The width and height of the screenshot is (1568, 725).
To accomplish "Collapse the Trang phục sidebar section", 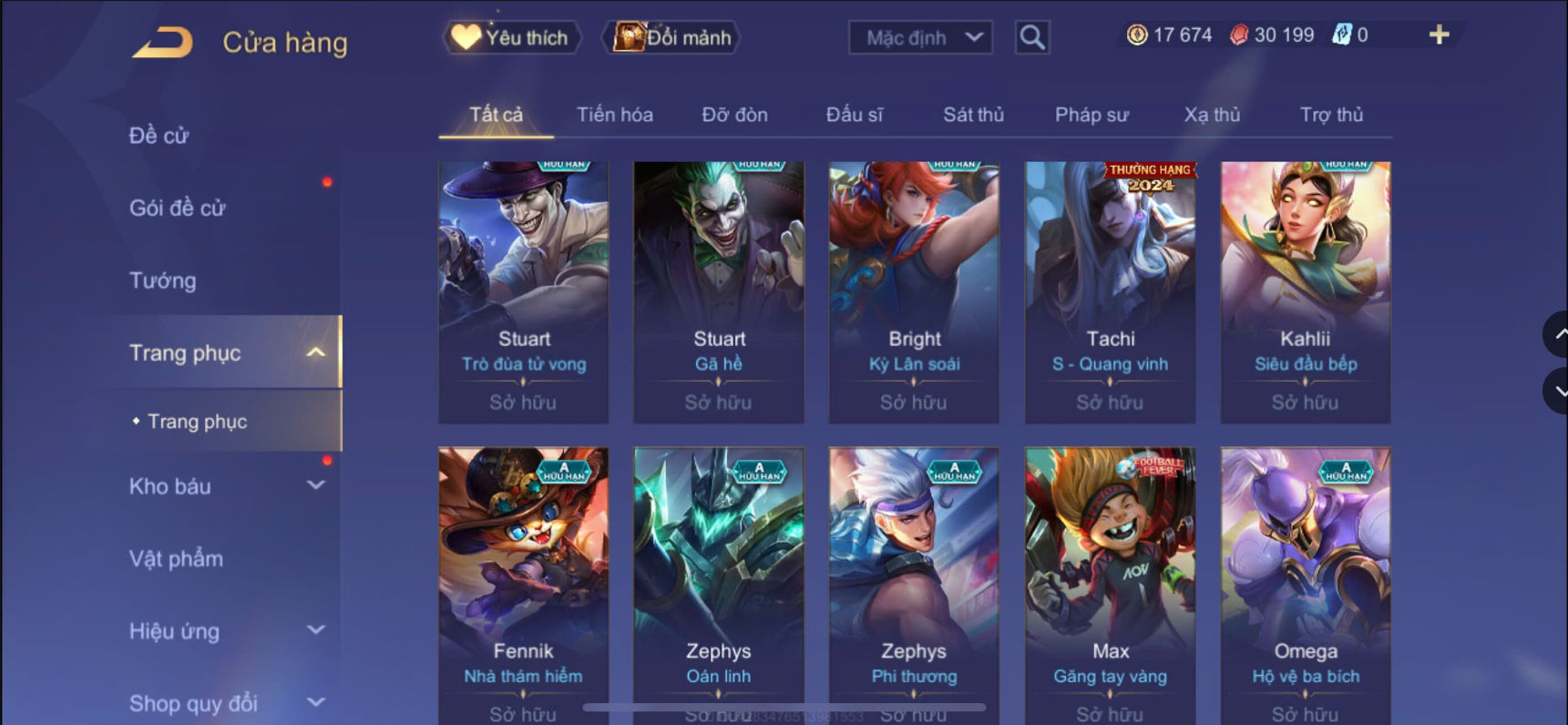I will coord(315,352).
